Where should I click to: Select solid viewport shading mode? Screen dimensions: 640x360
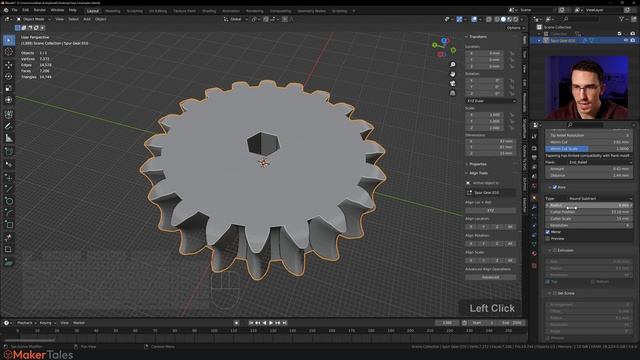[x=503, y=19]
